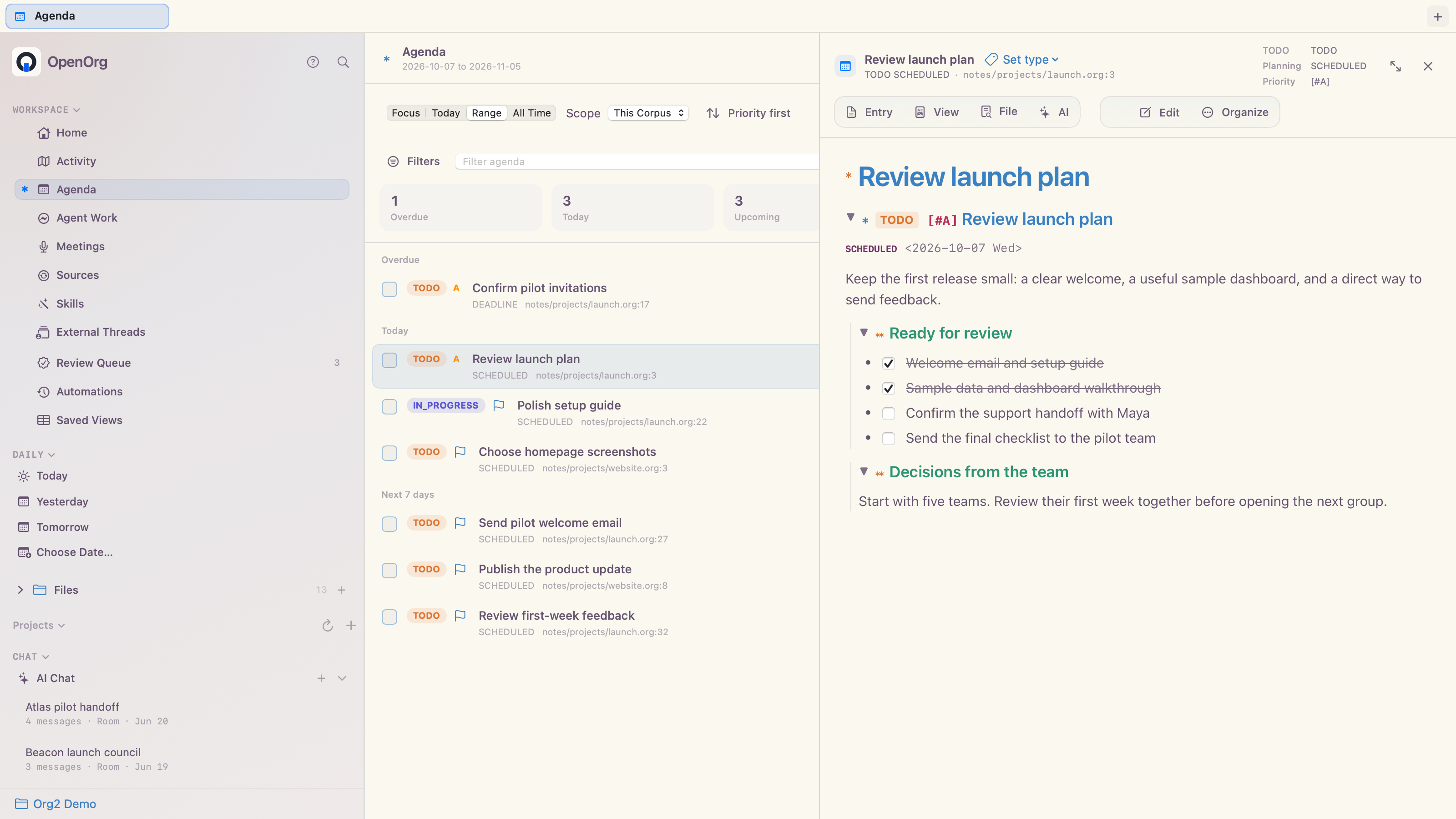The height and width of the screenshot is (819, 1456).
Task: Tick Send the final checklist item
Action: point(889,439)
